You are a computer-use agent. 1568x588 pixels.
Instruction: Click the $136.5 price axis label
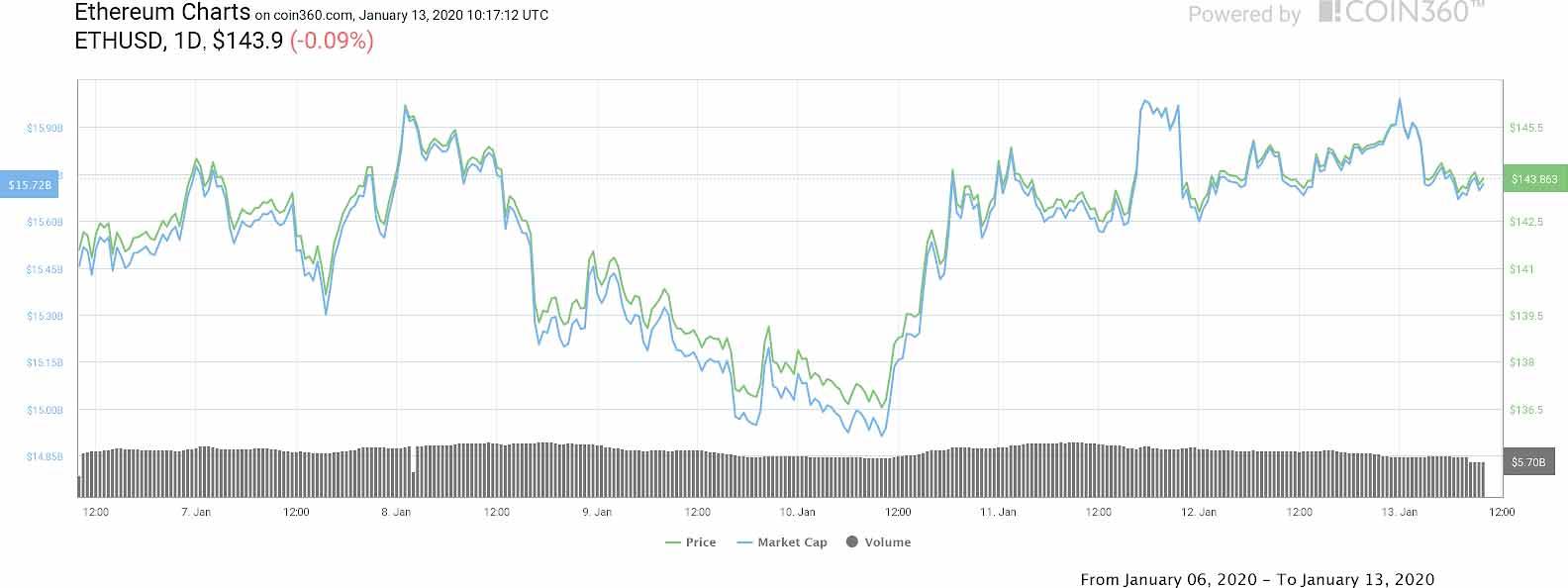1527,409
